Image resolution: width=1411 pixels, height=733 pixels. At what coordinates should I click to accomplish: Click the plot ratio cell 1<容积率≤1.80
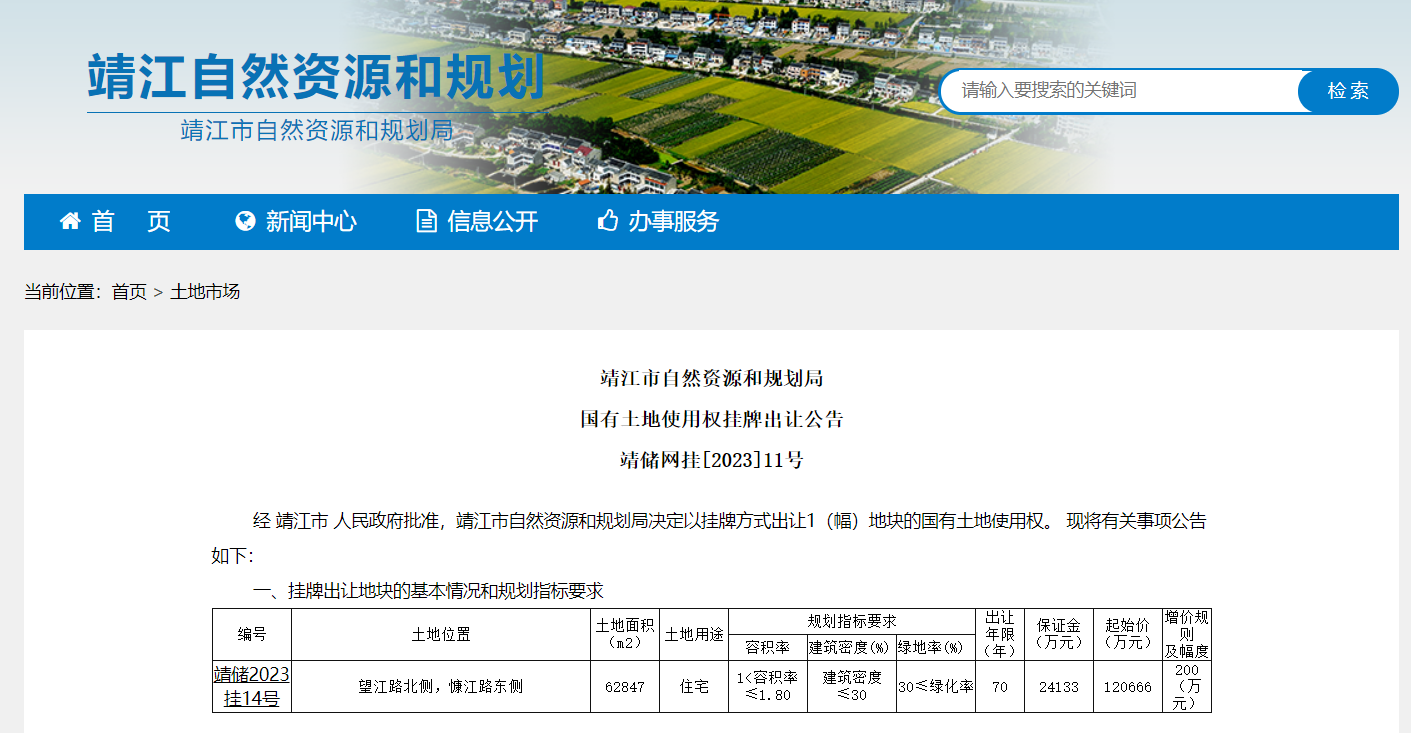point(767,687)
